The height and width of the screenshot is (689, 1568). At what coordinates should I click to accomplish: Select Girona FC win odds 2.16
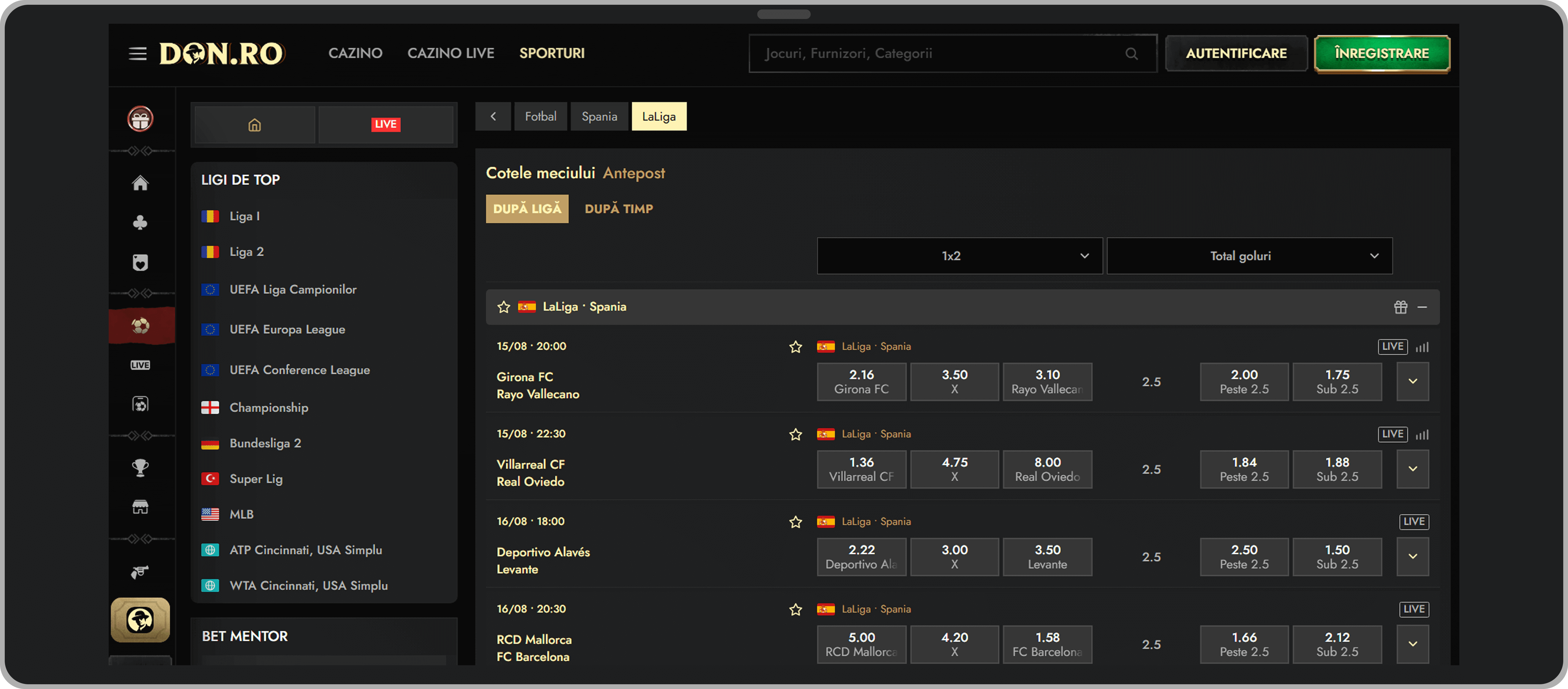(861, 382)
